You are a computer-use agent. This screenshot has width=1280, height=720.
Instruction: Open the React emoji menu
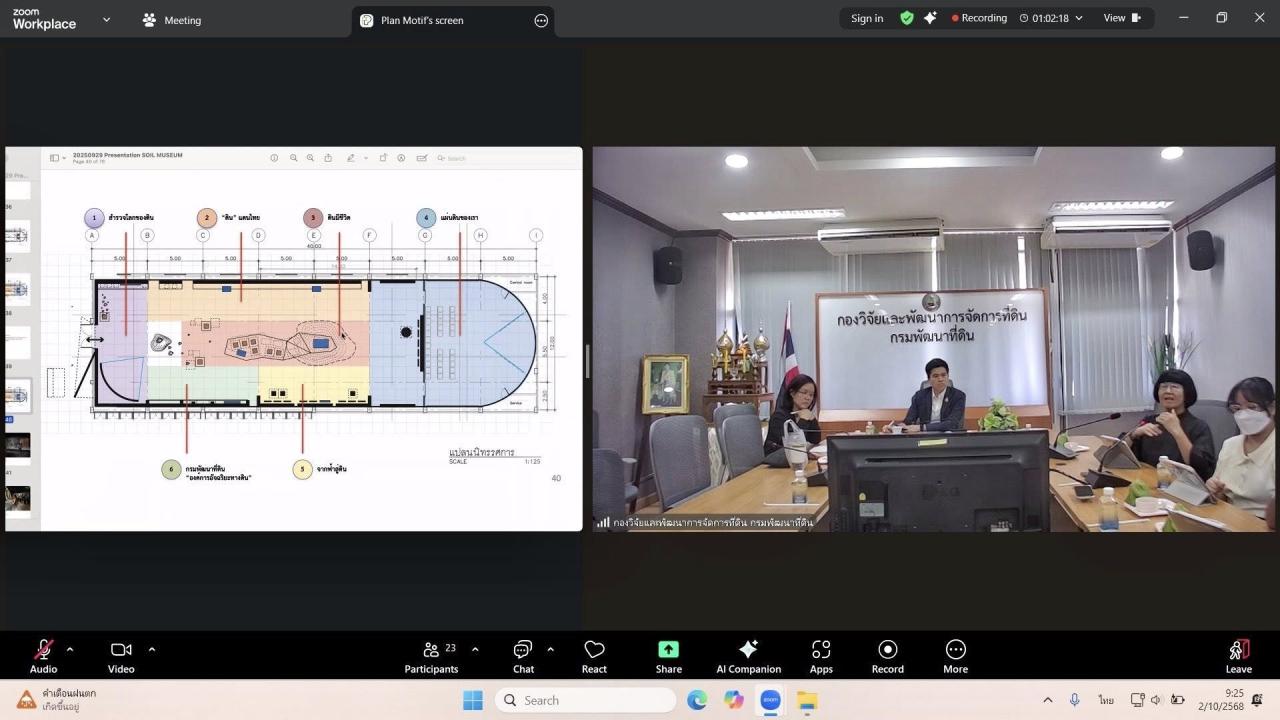click(x=594, y=656)
